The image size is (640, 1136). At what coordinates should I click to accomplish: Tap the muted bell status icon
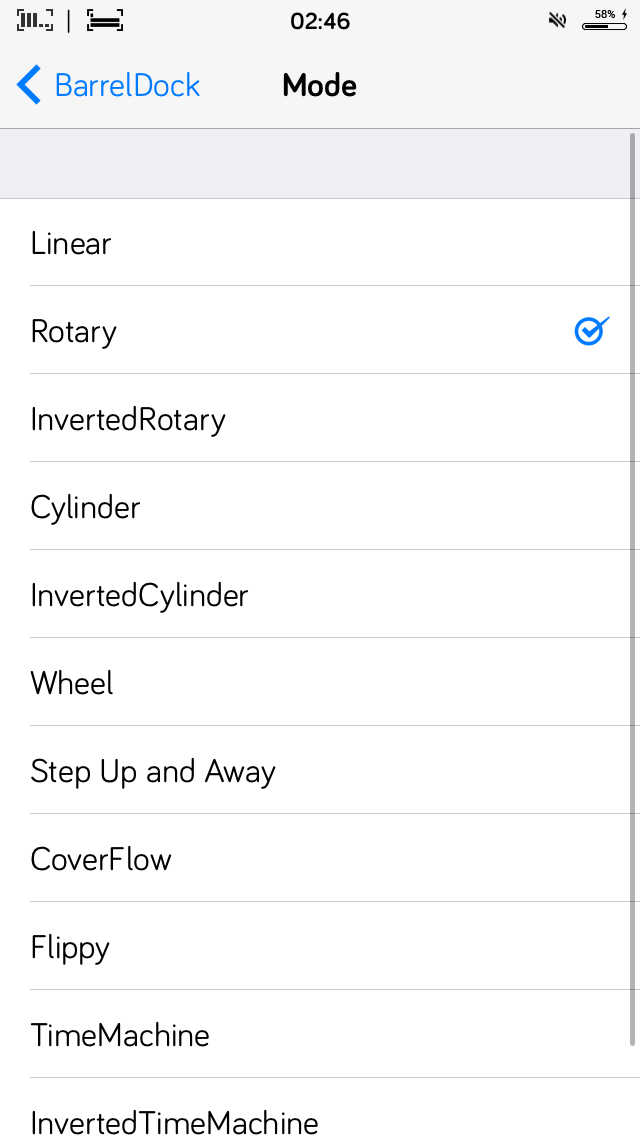click(x=557, y=20)
